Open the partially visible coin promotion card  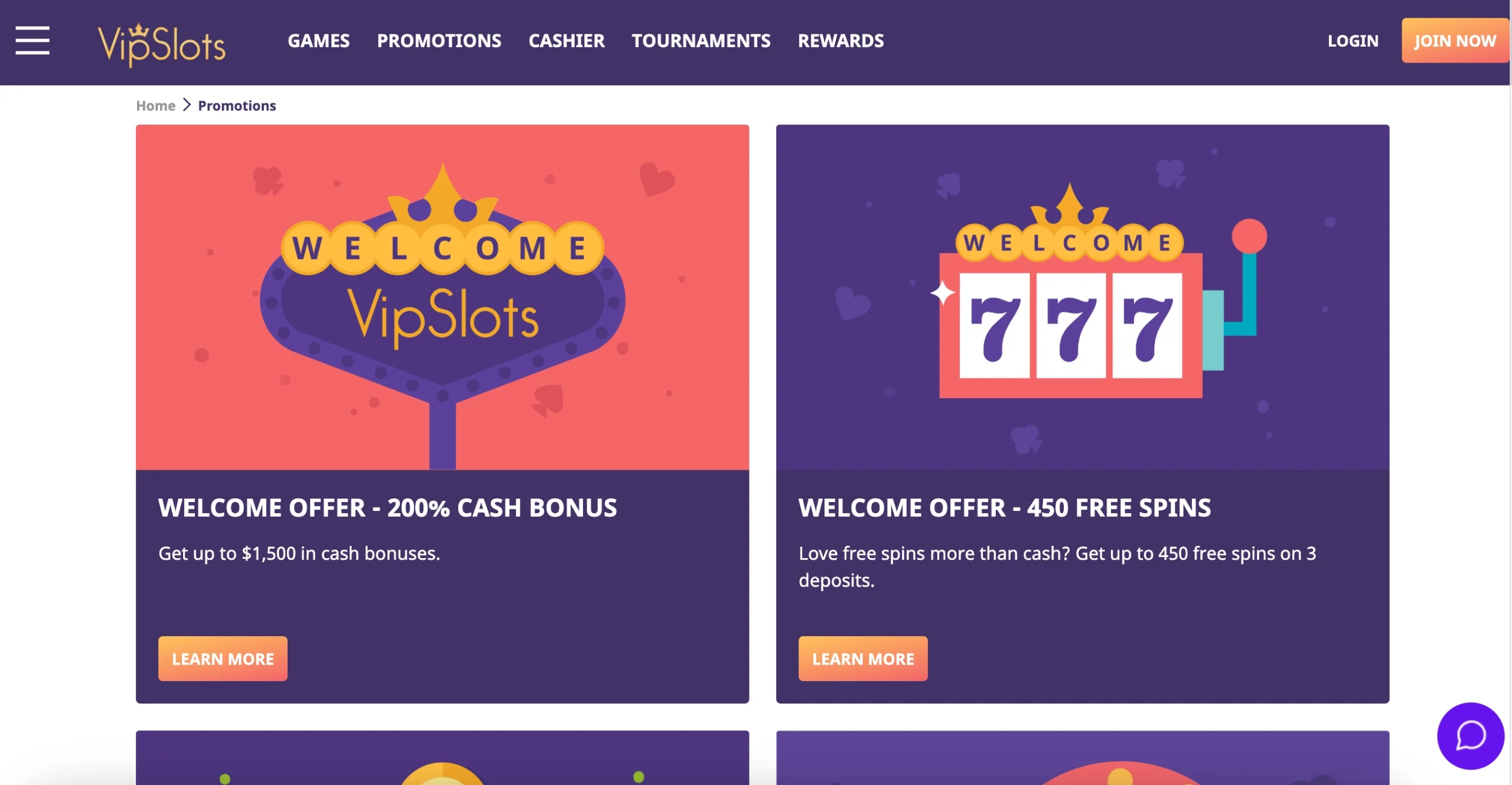442,758
